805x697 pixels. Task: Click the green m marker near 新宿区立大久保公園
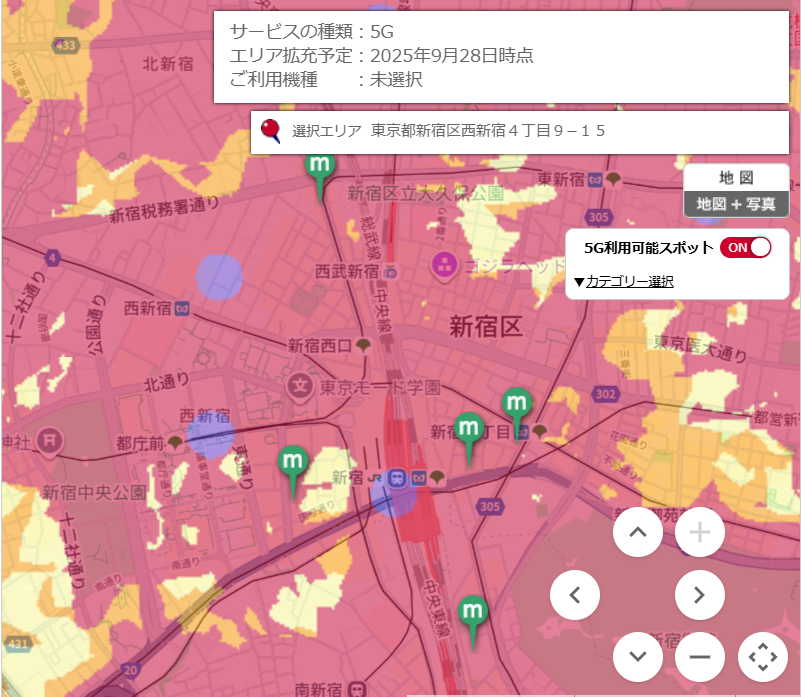pyautogui.click(x=321, y=166)
